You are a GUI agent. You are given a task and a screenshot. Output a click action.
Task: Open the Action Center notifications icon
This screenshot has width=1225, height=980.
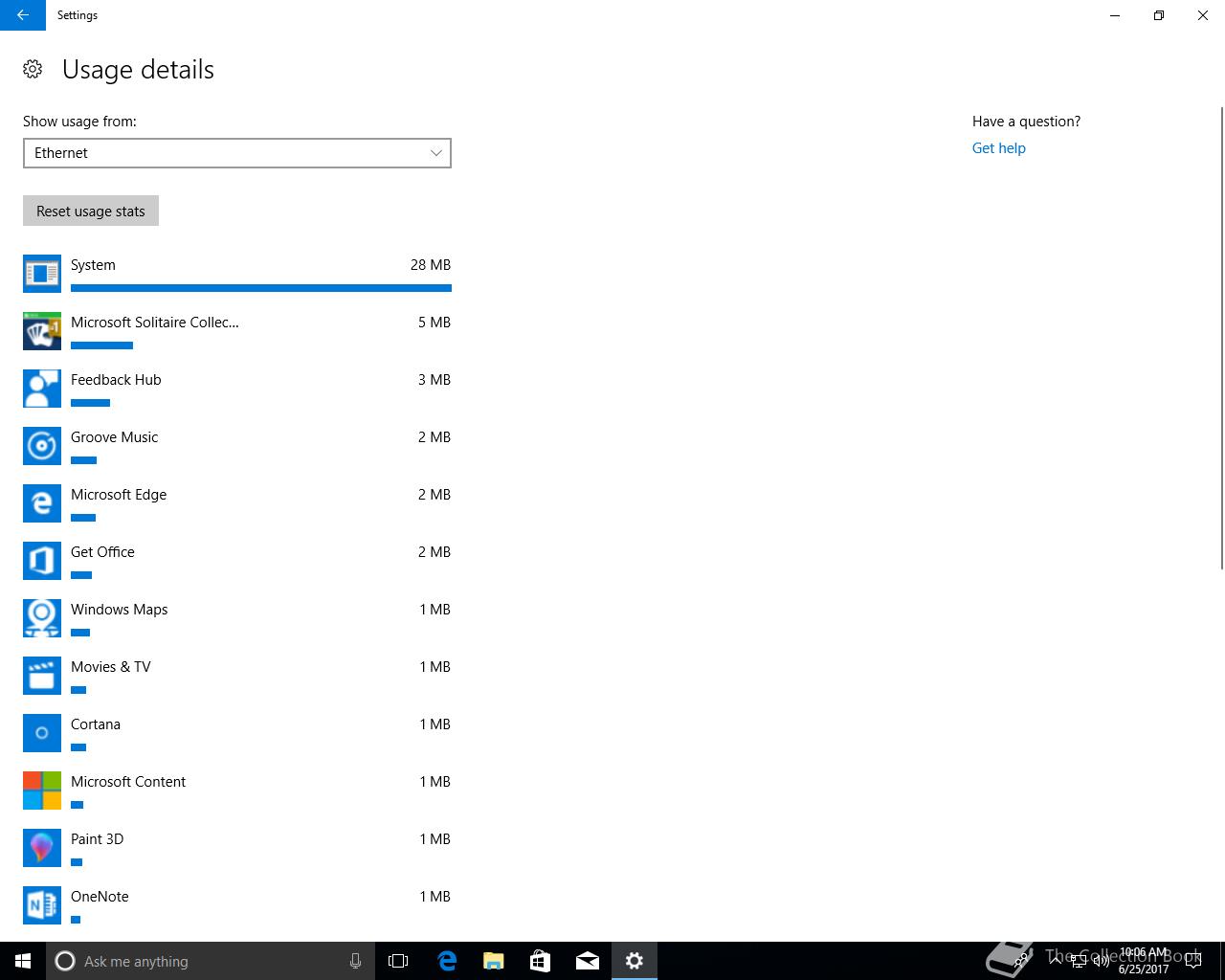coord(1193,961)
